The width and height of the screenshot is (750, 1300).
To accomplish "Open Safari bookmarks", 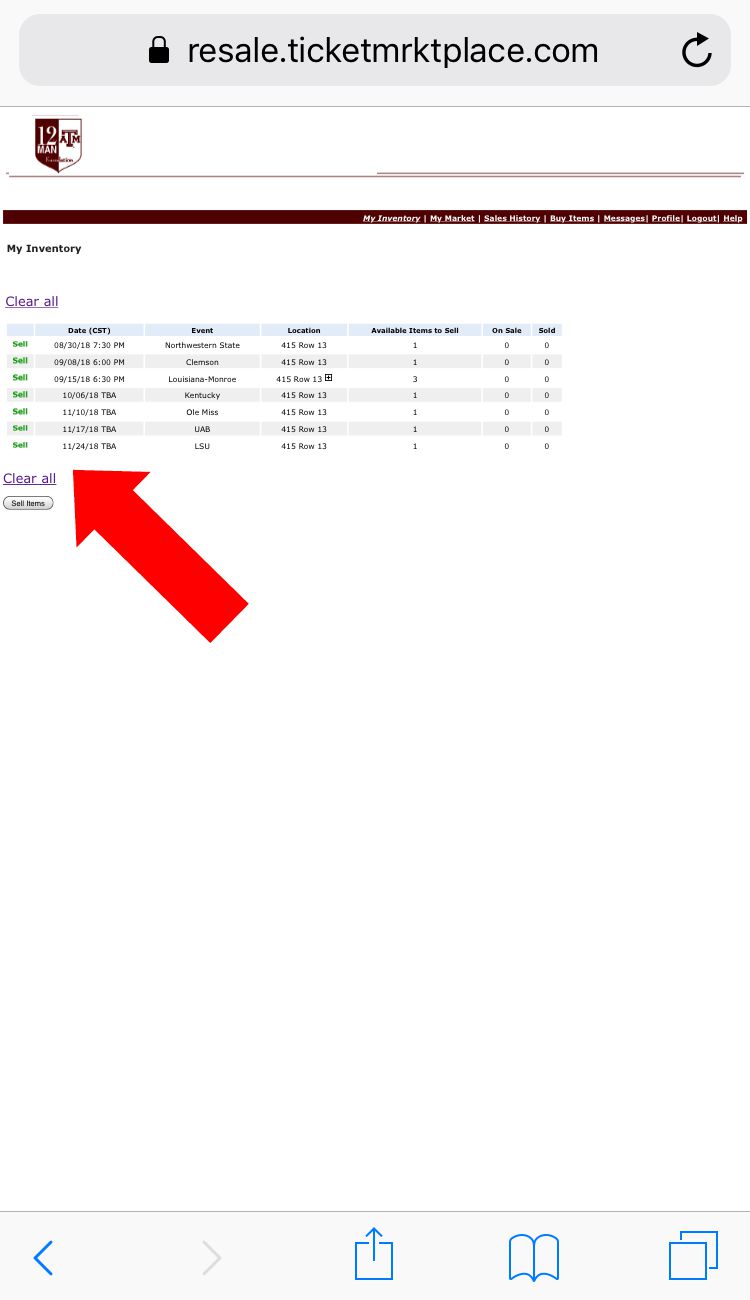I will 534,1257.
